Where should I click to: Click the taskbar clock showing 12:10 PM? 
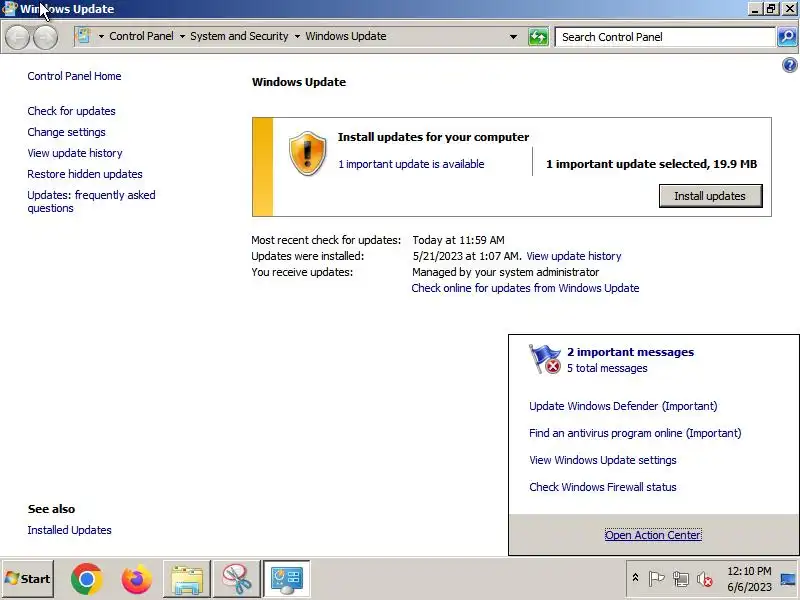point(749,579)
